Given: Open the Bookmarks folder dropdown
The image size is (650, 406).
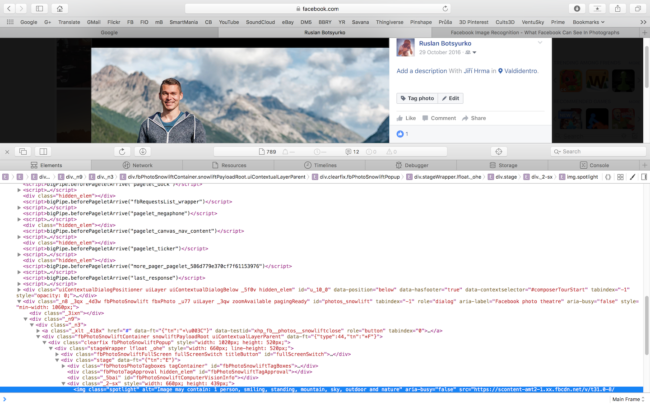Looking at the screenshot, I should 589,22.
